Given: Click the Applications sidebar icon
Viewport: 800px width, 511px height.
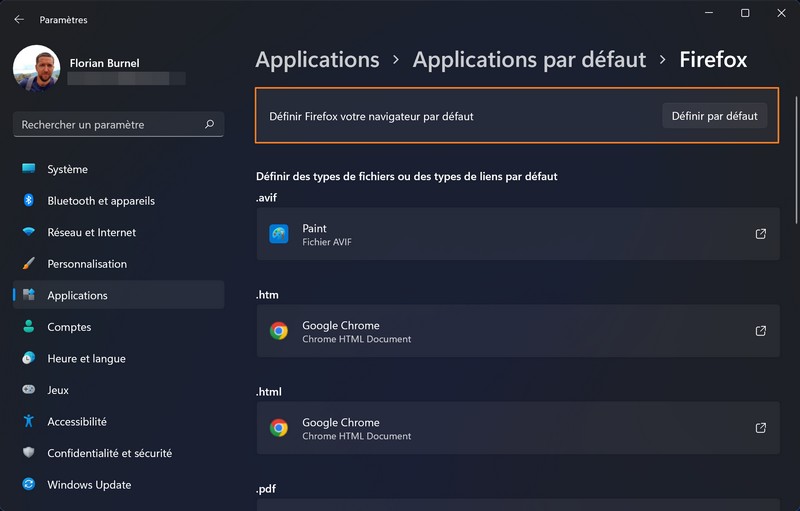Looking at the screenshot, I should pyautogui.click(x=29, y=294).
